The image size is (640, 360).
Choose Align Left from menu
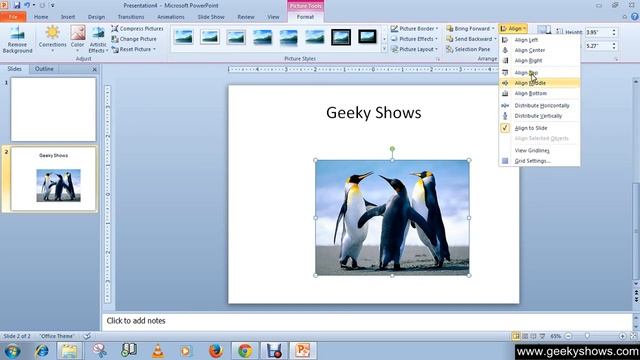(x=539, y=40)
